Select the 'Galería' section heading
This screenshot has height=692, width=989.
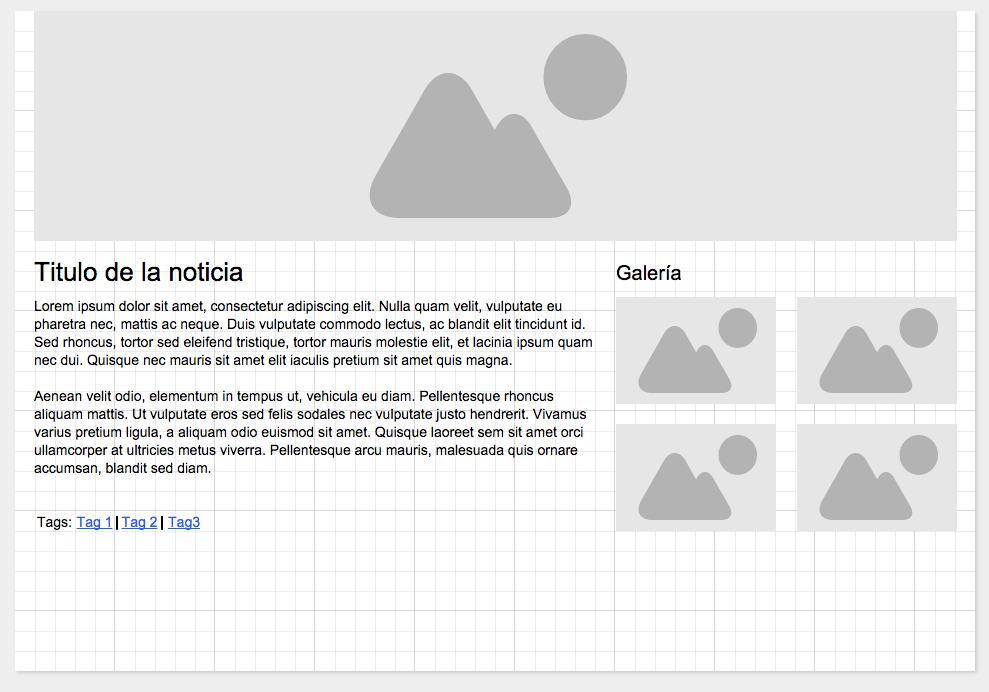click(x=648, y=273)
